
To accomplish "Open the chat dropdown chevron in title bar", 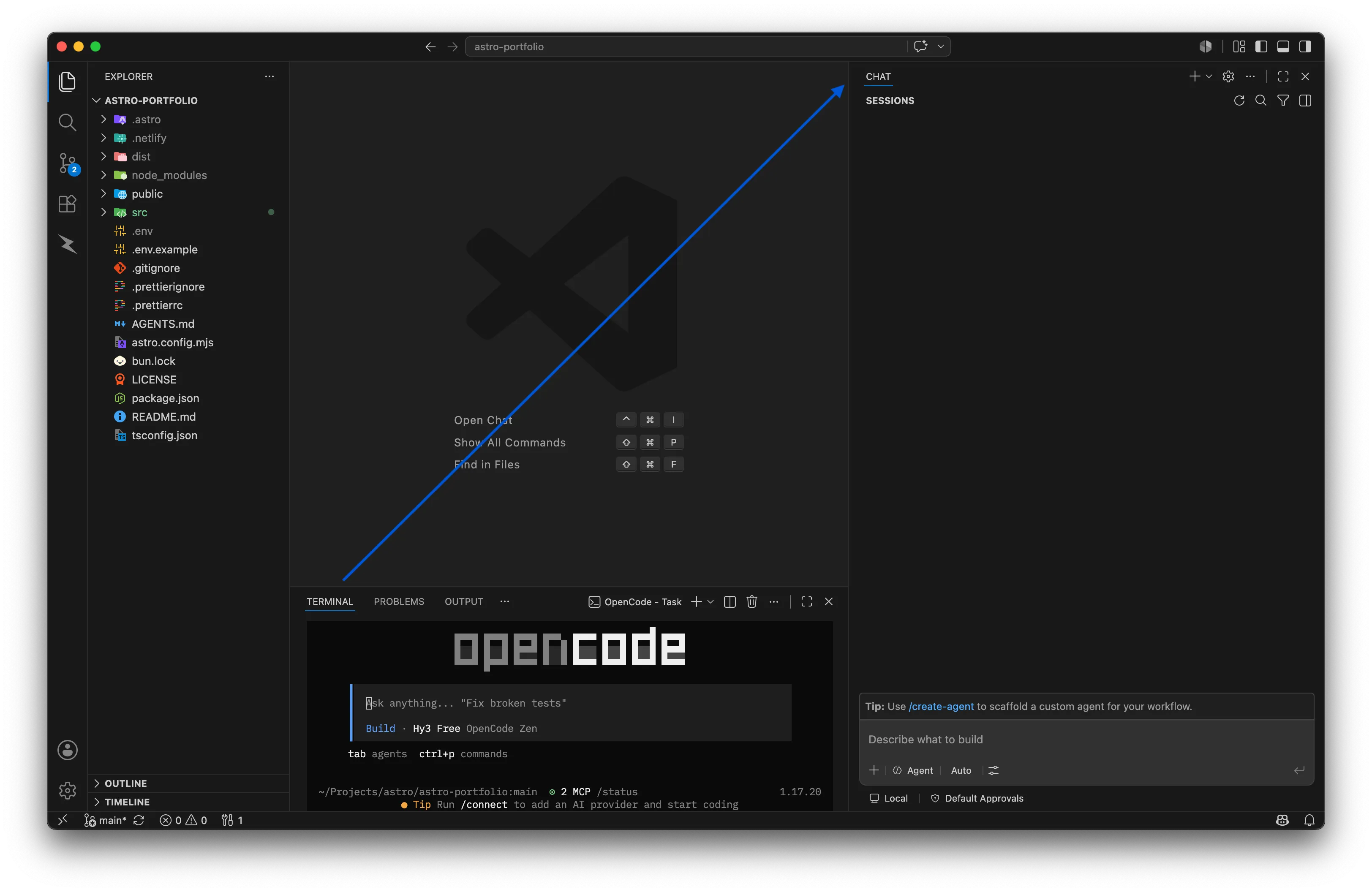I will [x=941, y=46].
